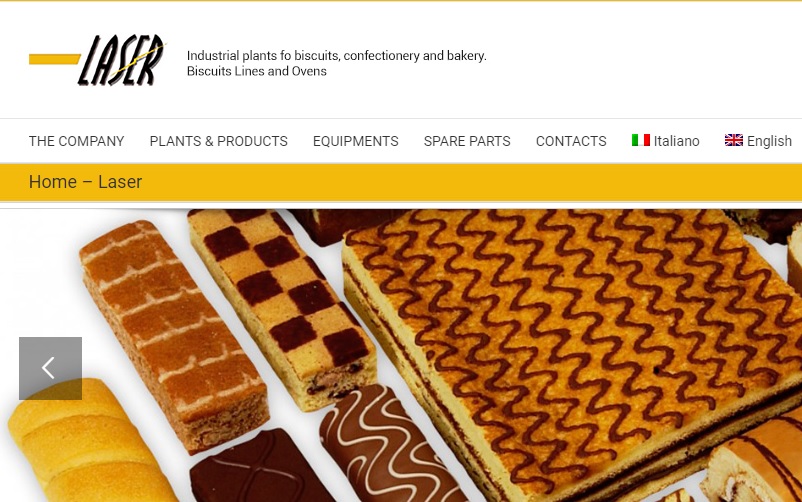Open EQUIPMENTS menu
This screenshot has width=802, height=502.
click(355, 141)
